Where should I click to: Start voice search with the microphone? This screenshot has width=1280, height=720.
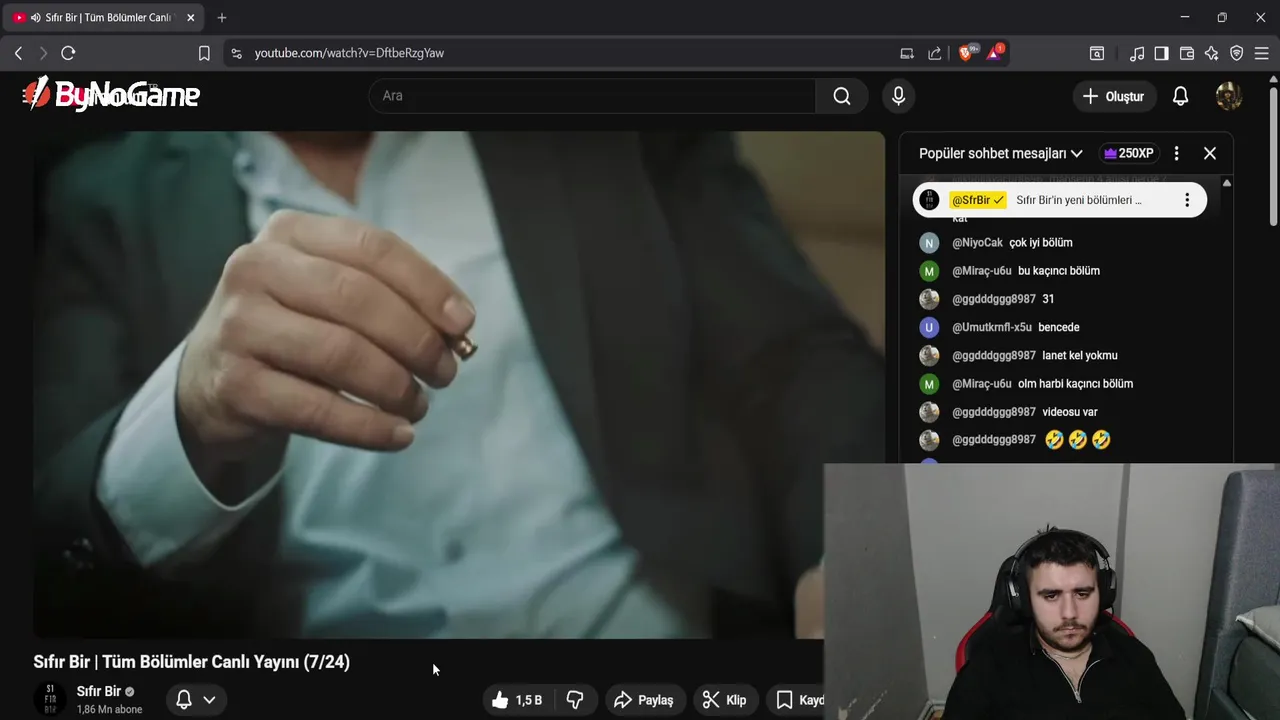pyautogui.click(x=898, y=96)
